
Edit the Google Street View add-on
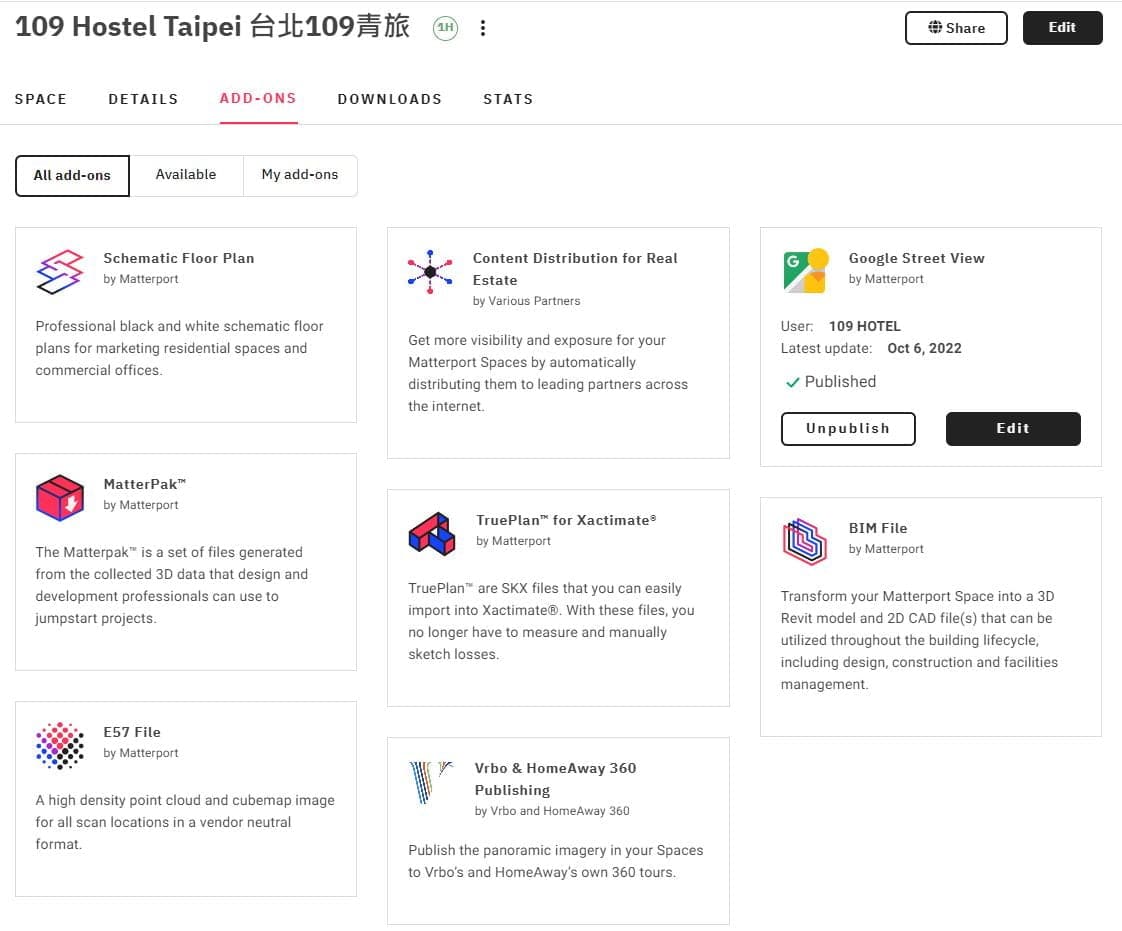(x=1013, y=429)
